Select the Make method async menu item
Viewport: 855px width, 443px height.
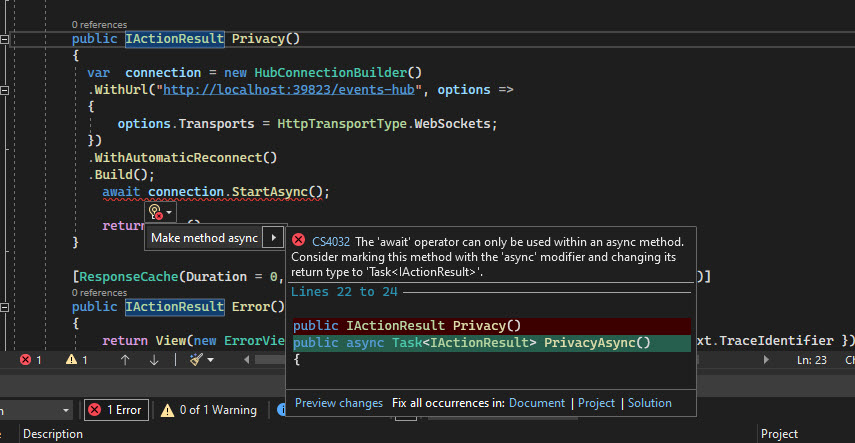(x=205, y=238)
